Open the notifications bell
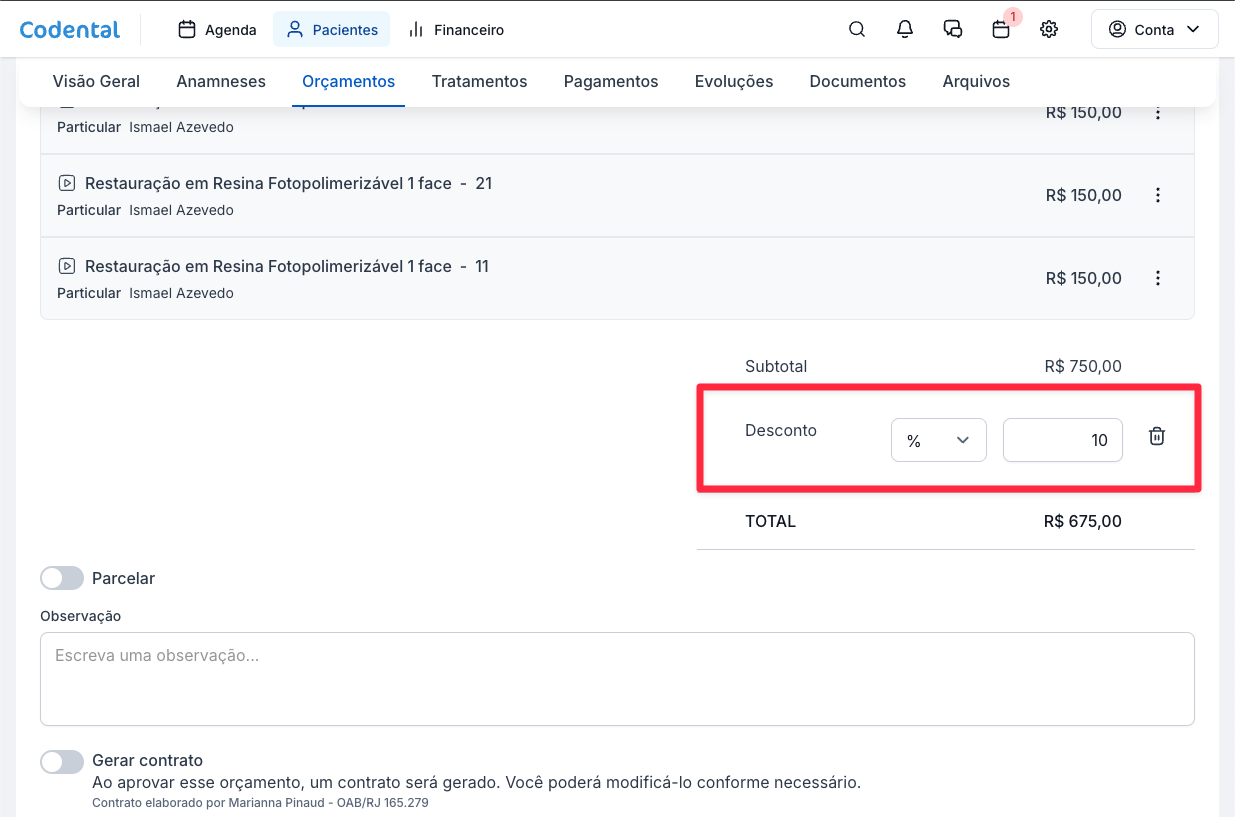The height and width of the screenshot is (817, 1235). click(x=905, y=30)
